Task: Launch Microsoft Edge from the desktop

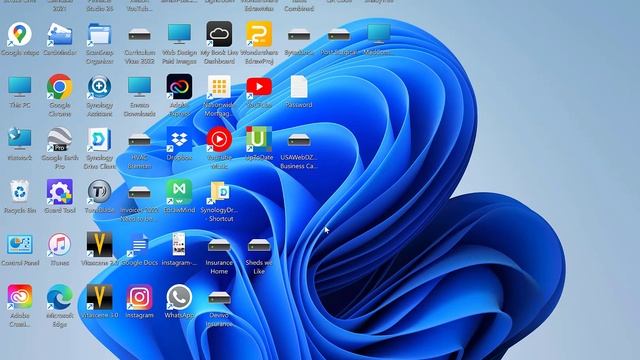Action: pos(60,296)
